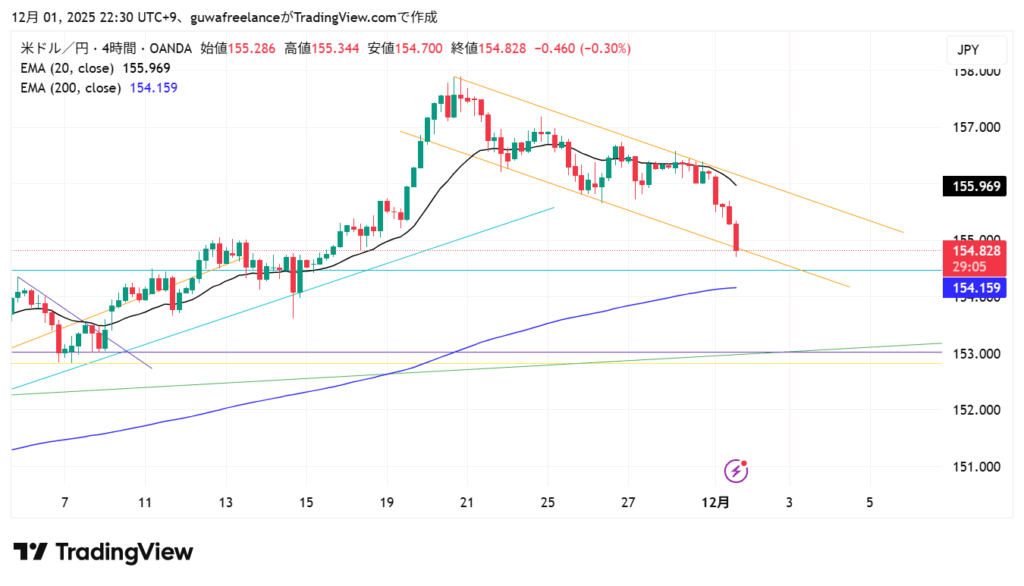Screen dimensions: 1024x586
Task: Click the purple lightning bolt event icon
Action: pyautogui.click(x=737, y=470)
